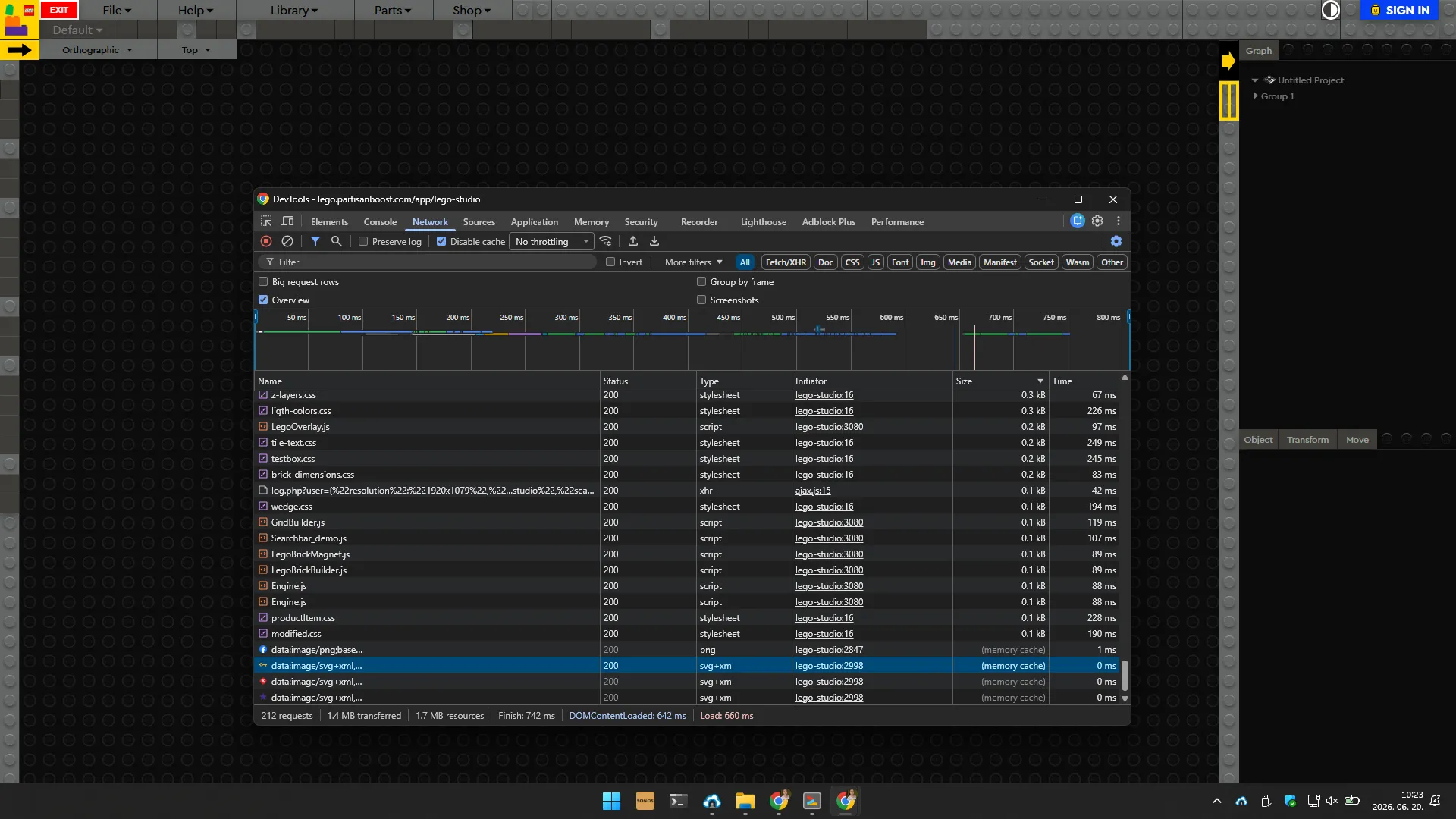The width and height of the screenshot is (1456, 819).
Task: Expand the Group 1 tree node
Action: coord(1256,96)
